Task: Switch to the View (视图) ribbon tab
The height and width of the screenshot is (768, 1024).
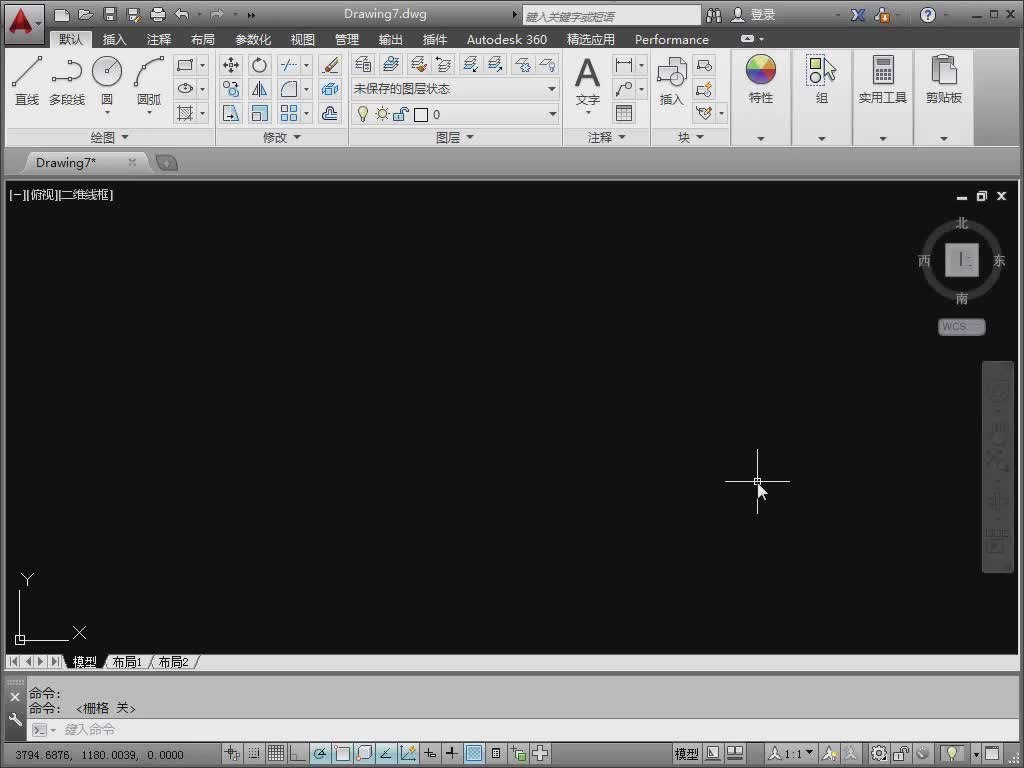Action: (x=302, y=39)
